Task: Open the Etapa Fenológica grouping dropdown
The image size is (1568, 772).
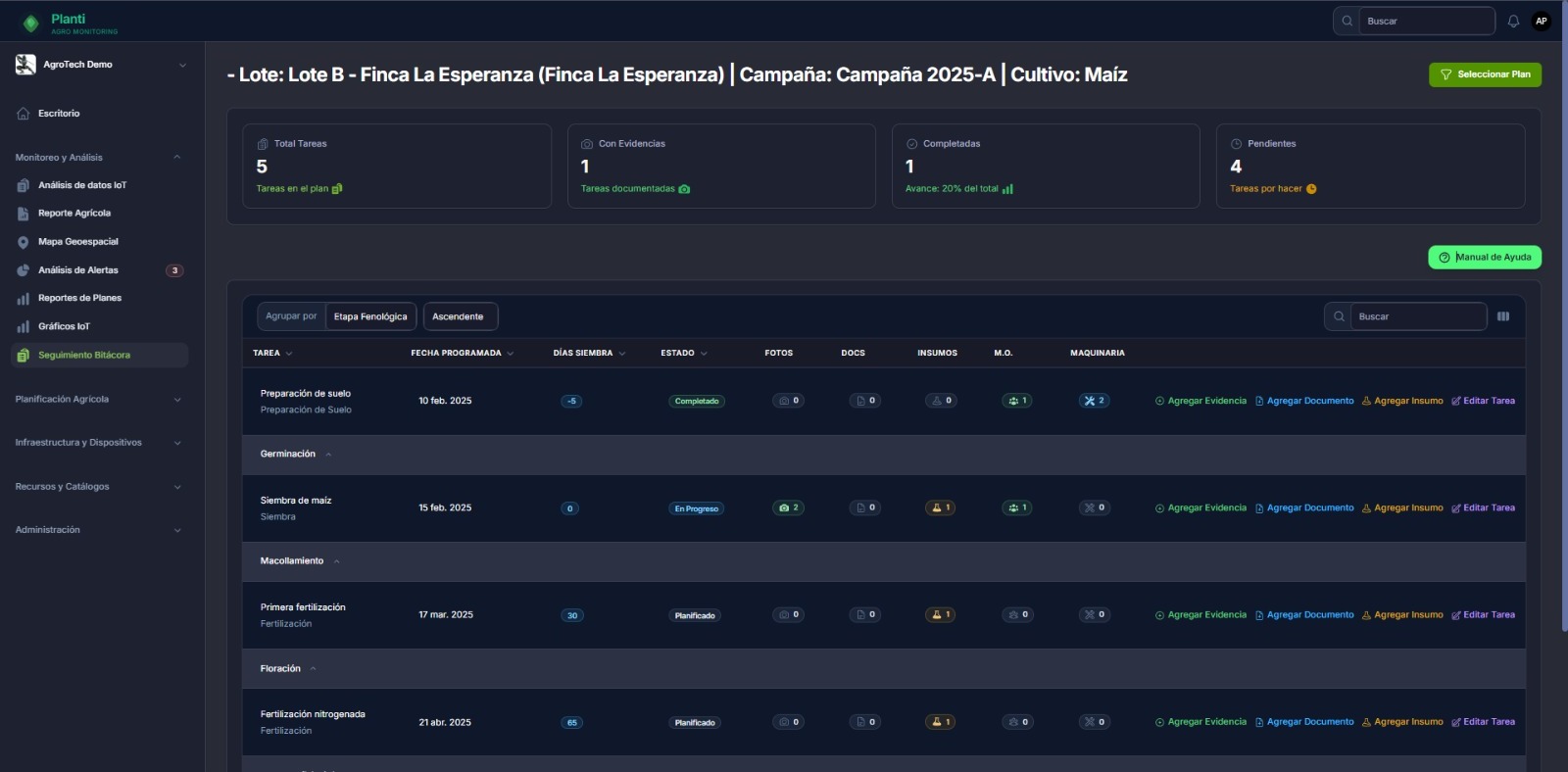Action: [370, 316]
